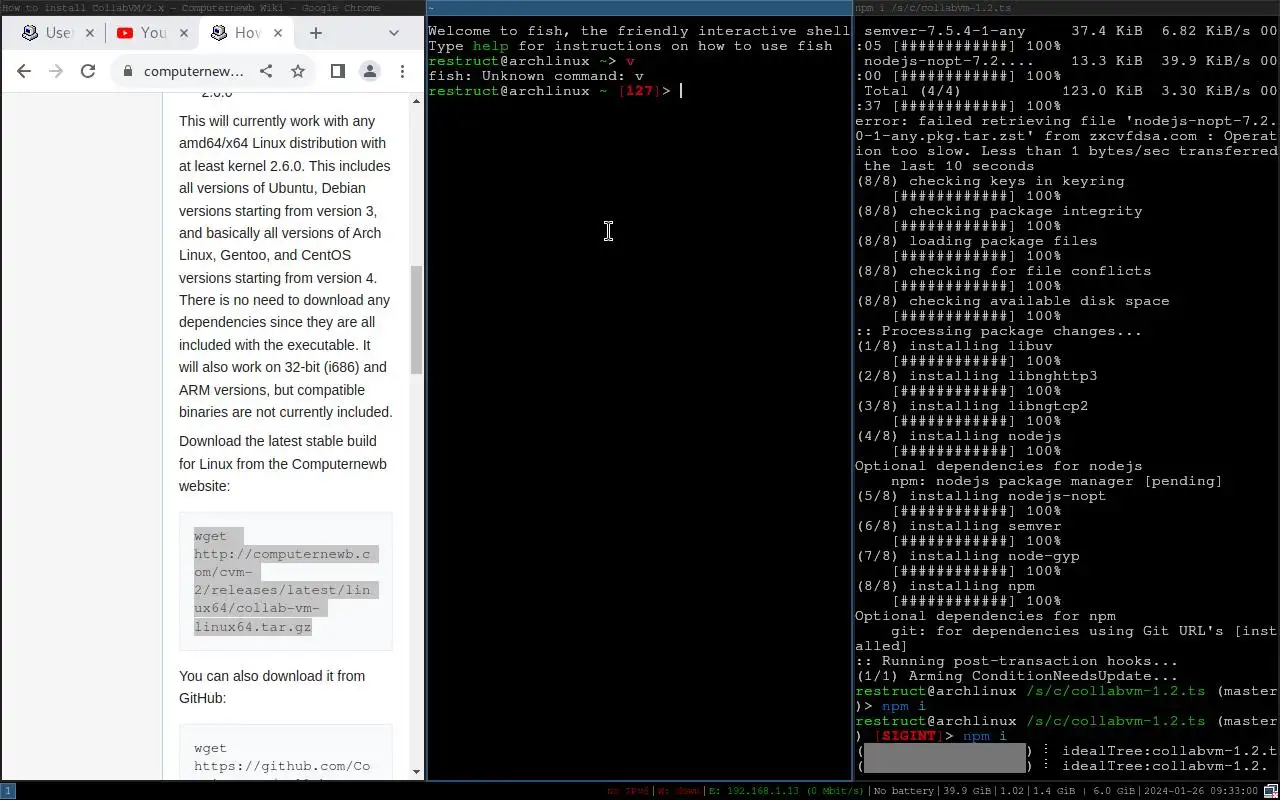The height and width of the screenshot is (800, 1280).
Task: Click the error failed retrieving file line
Action: 1066,144
